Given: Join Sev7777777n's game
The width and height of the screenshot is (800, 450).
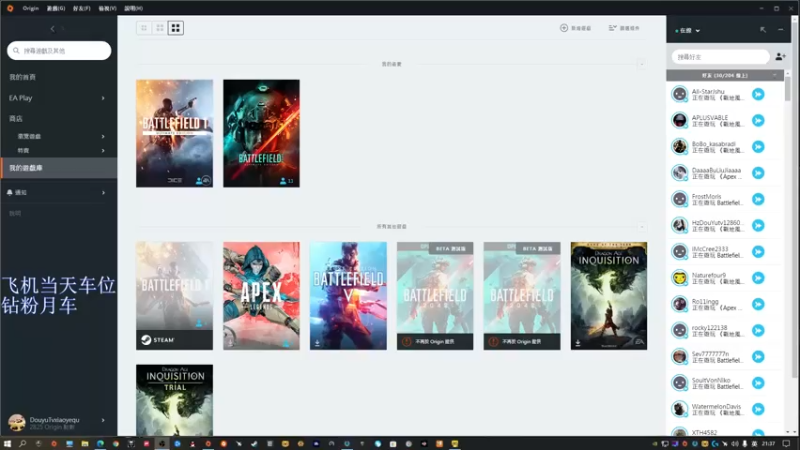Looking at the screenshot, I should click(758, 357).
